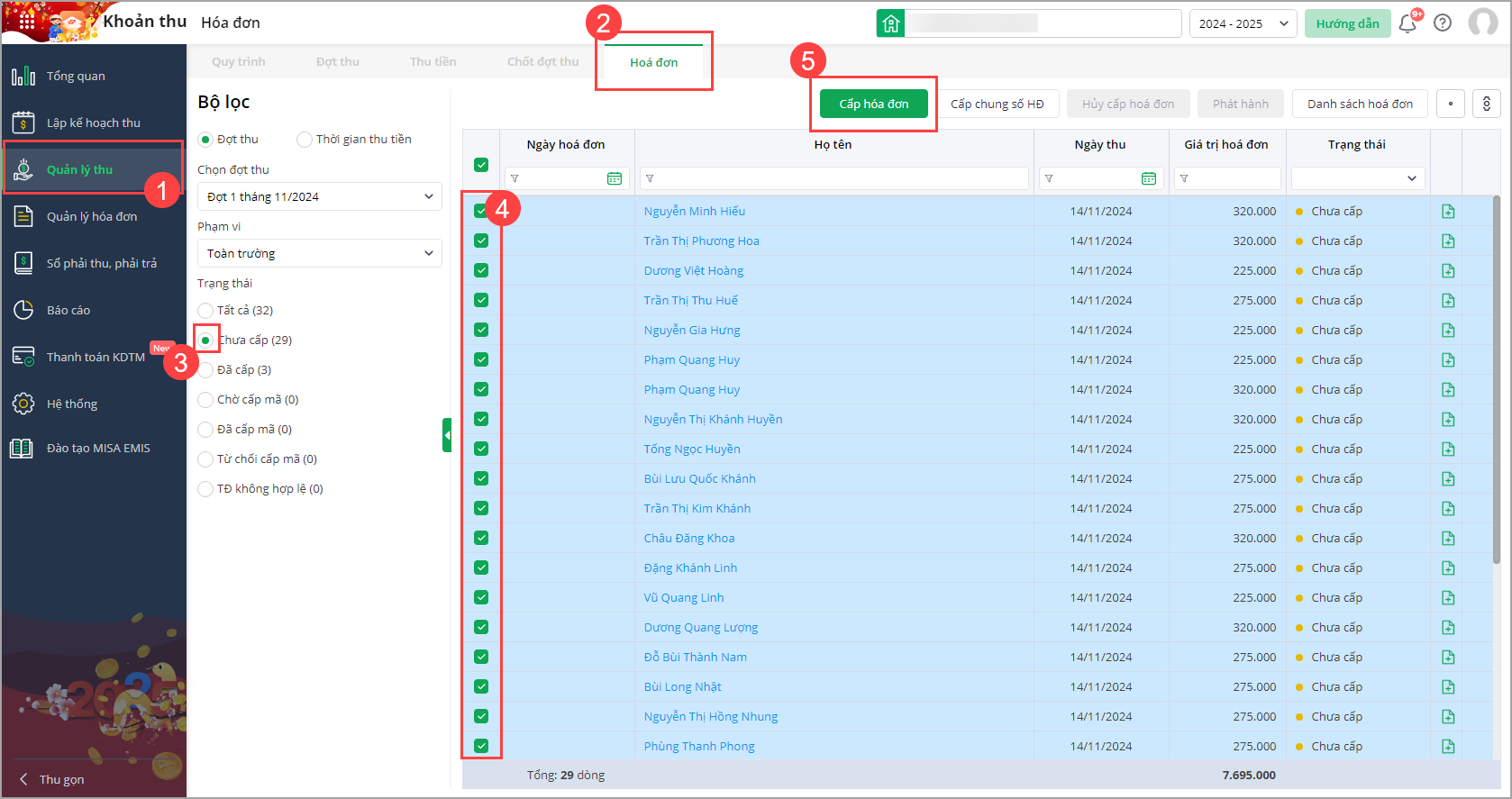
Task: Click the Cấp hóa đơn button
Action: click(873, 104)
